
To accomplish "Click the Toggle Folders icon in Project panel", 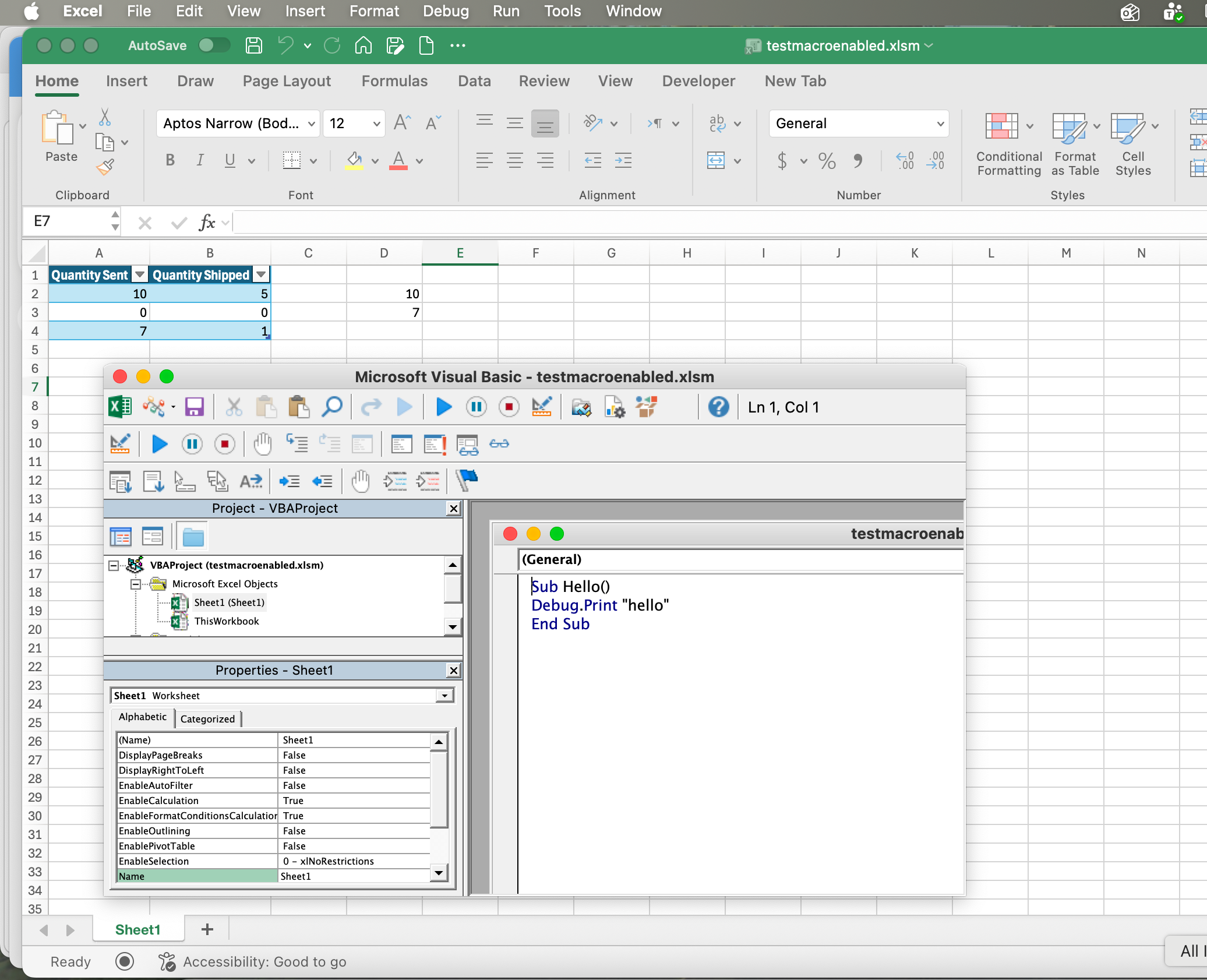I will point(193,537).
